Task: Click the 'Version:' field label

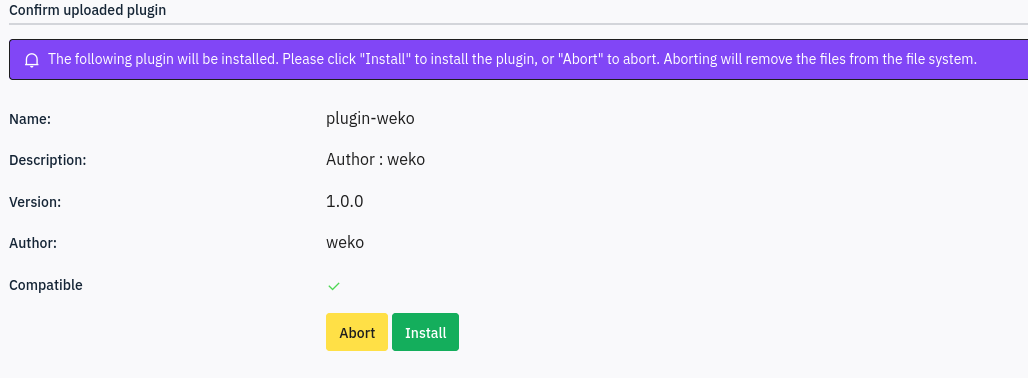Action: pos(35,202)
